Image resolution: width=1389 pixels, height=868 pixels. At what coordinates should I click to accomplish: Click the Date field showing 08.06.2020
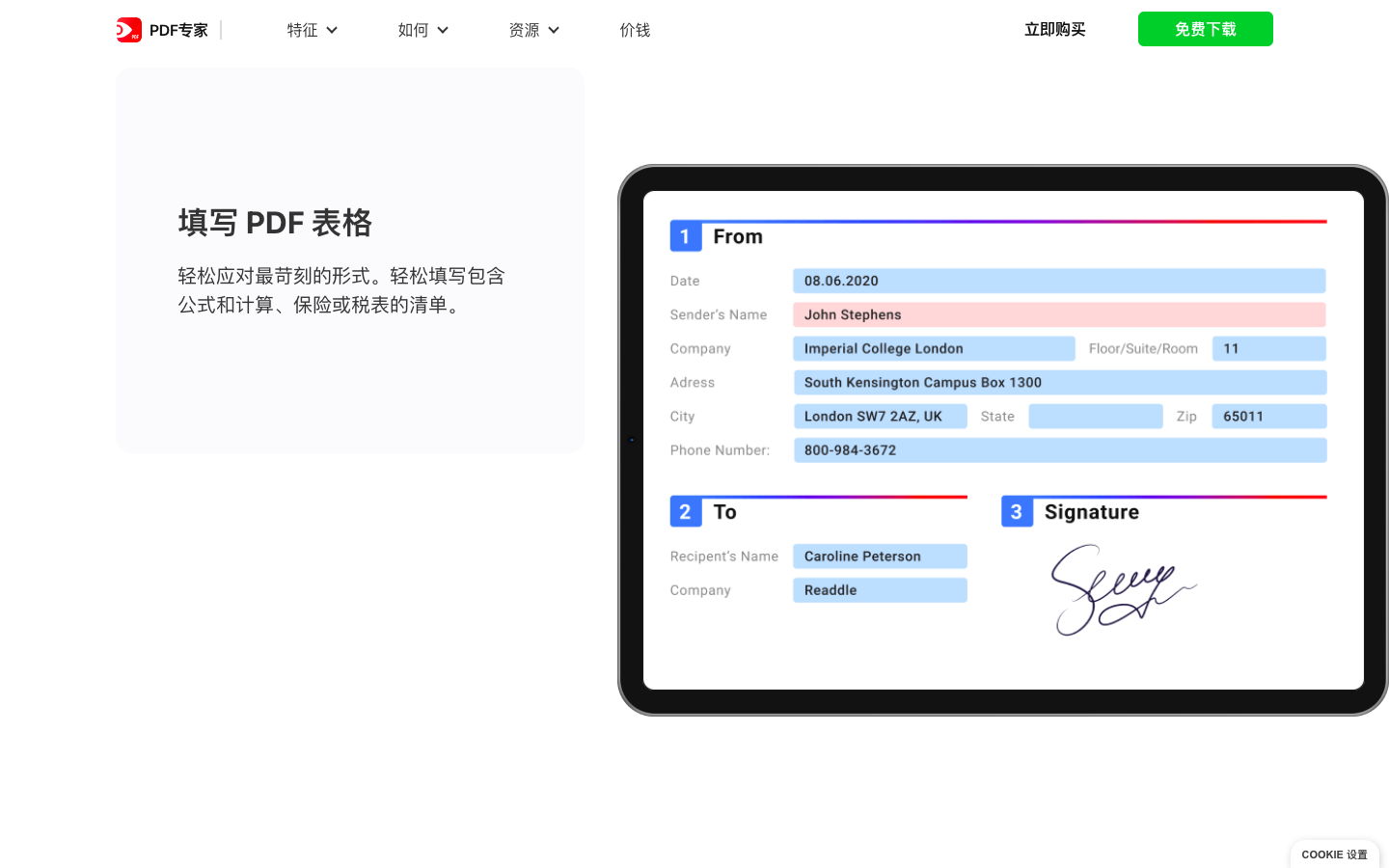point(1058,281)
